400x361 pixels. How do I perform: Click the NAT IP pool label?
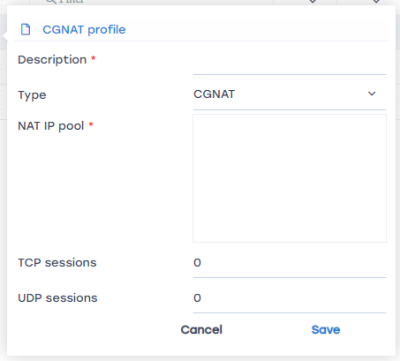pos(51,126)
